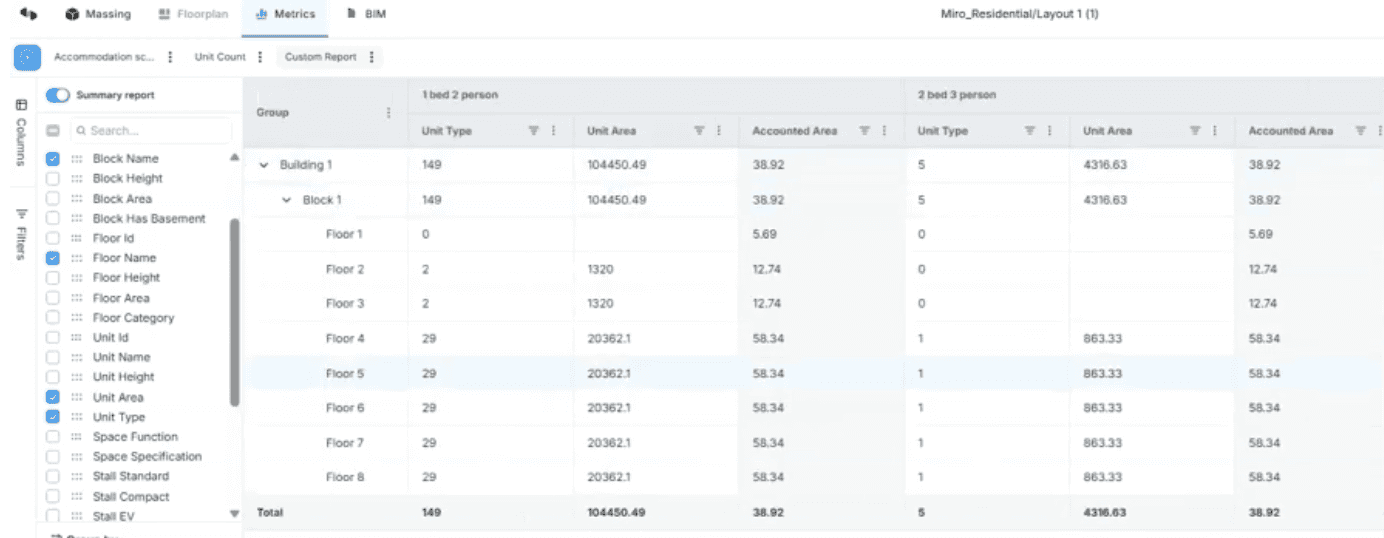Screen dimensions: 1384x538
Task: Click the Unit Height column label
Action: tap(123, 377)
